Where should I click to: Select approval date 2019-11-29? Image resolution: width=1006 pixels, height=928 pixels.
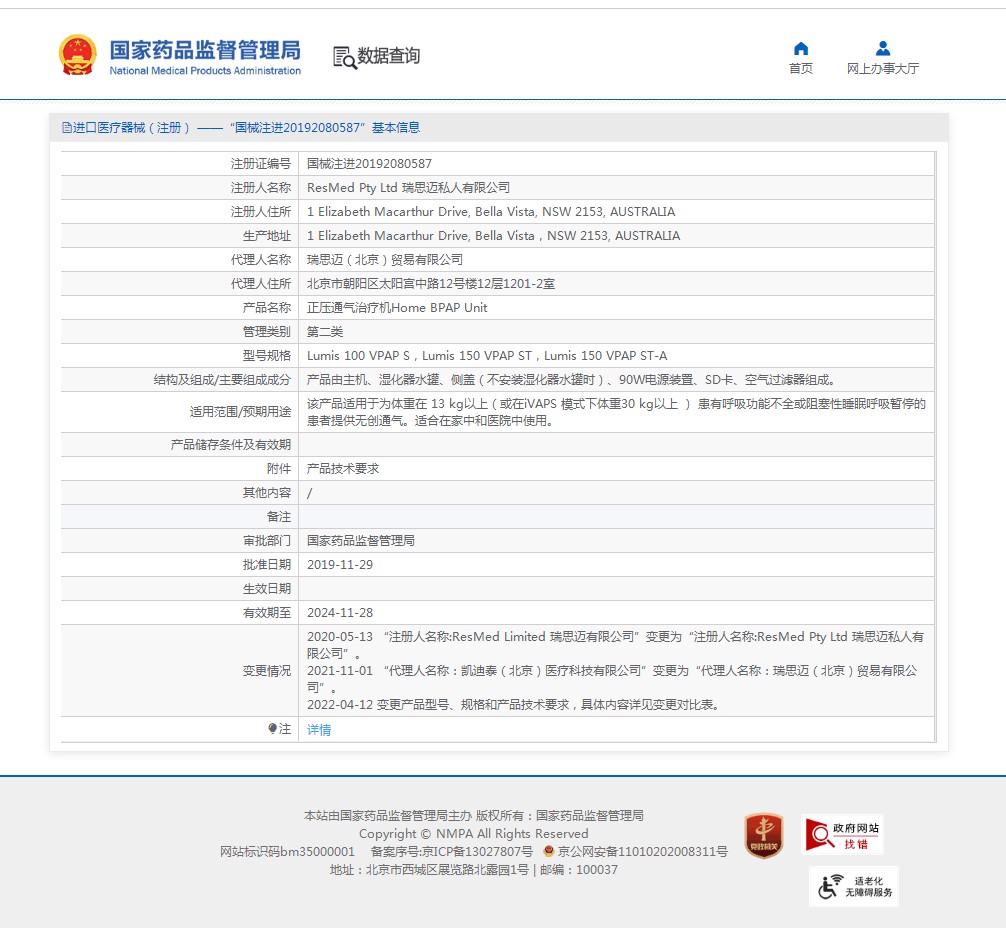click(x=340, y=565)
